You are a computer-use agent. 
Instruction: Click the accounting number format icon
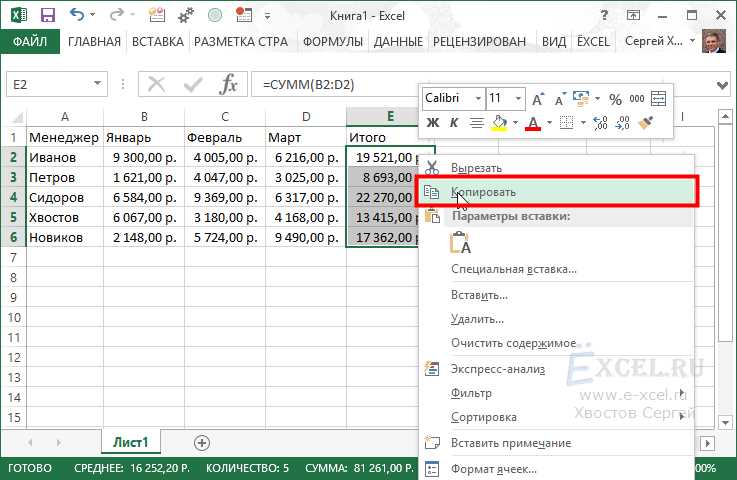581,99
